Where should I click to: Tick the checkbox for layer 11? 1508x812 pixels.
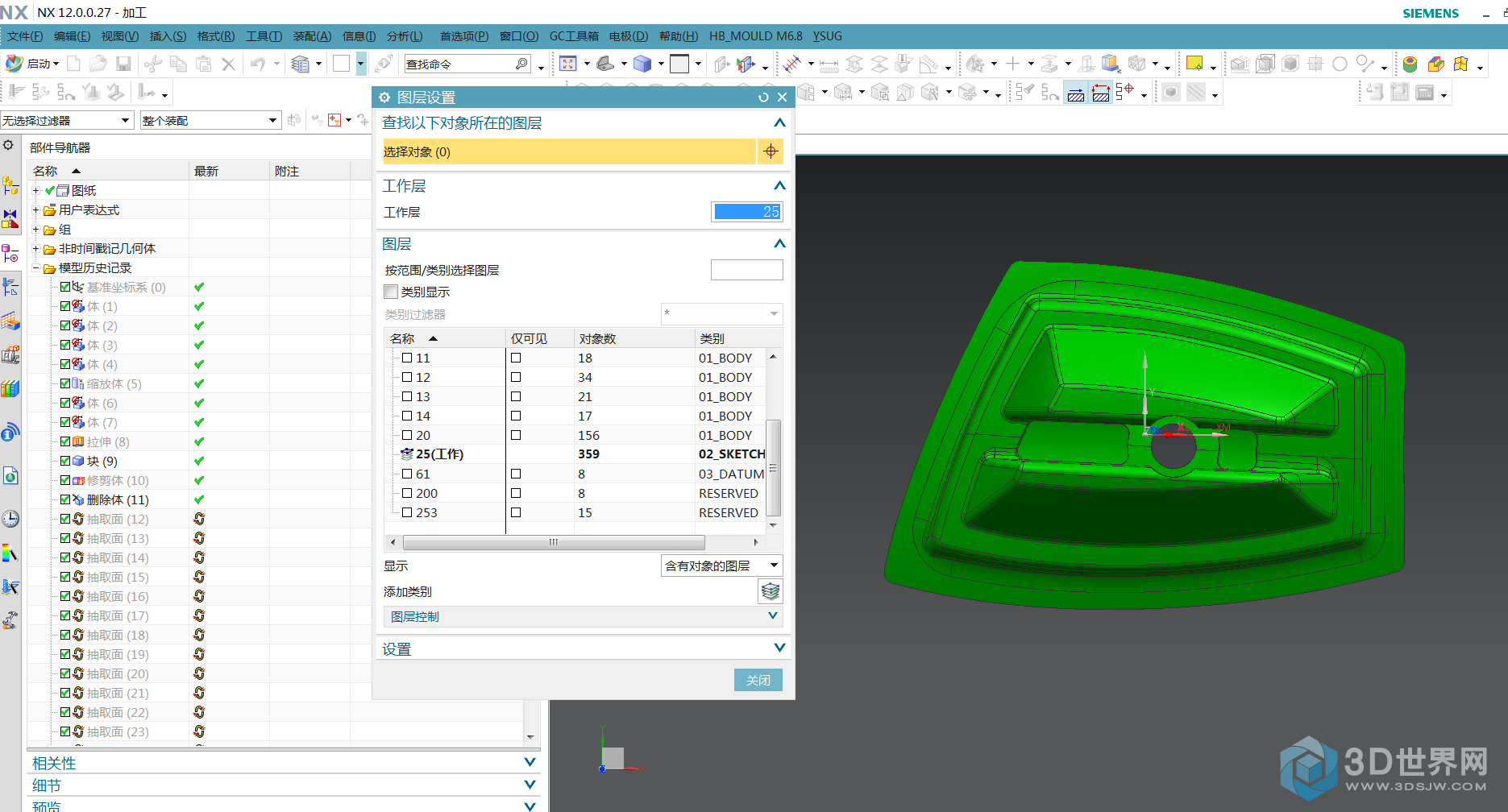click(407, 358)
